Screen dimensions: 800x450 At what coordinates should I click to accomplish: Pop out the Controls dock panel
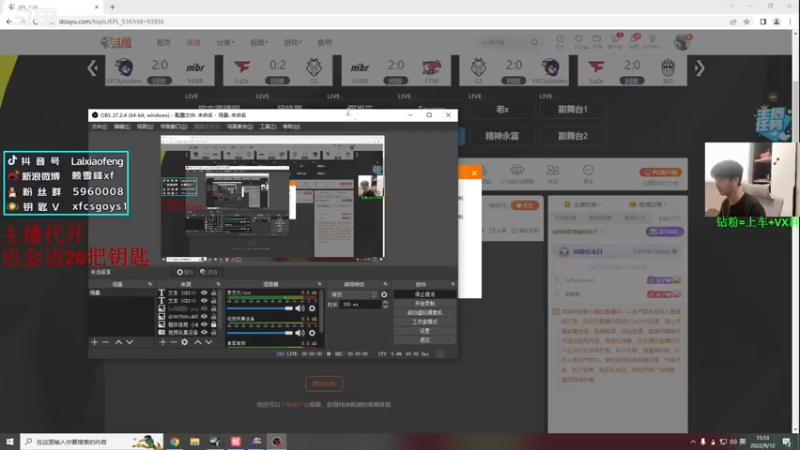pyautogui.click(x=453, y=284)
